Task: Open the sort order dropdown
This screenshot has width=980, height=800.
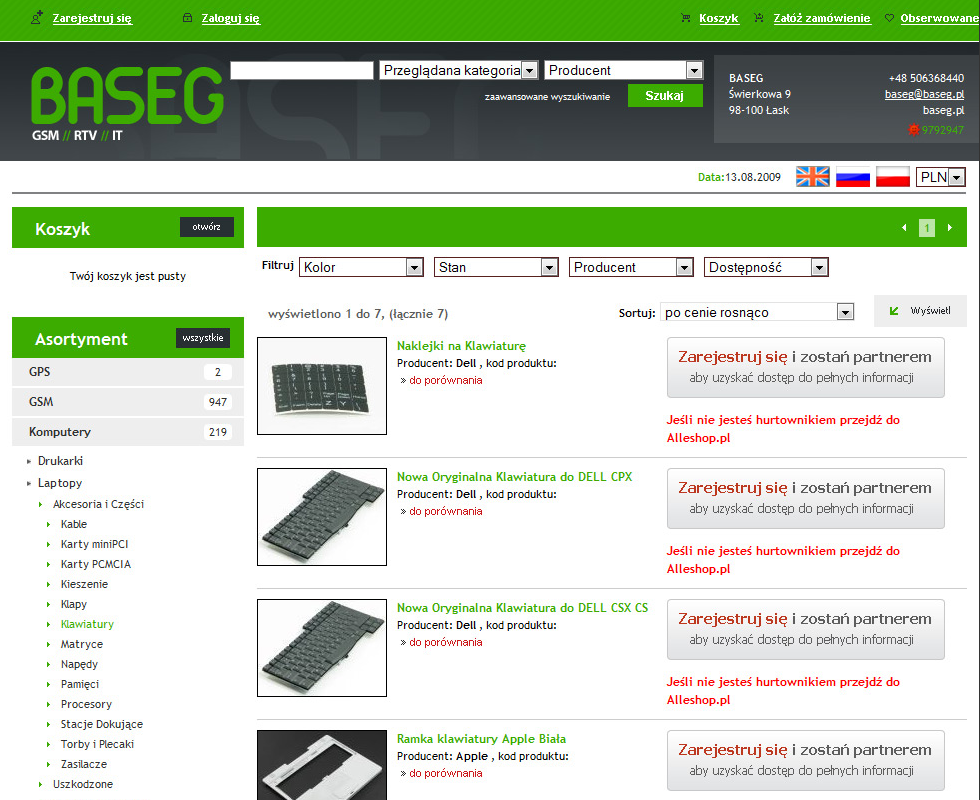Action: point(757,312)
